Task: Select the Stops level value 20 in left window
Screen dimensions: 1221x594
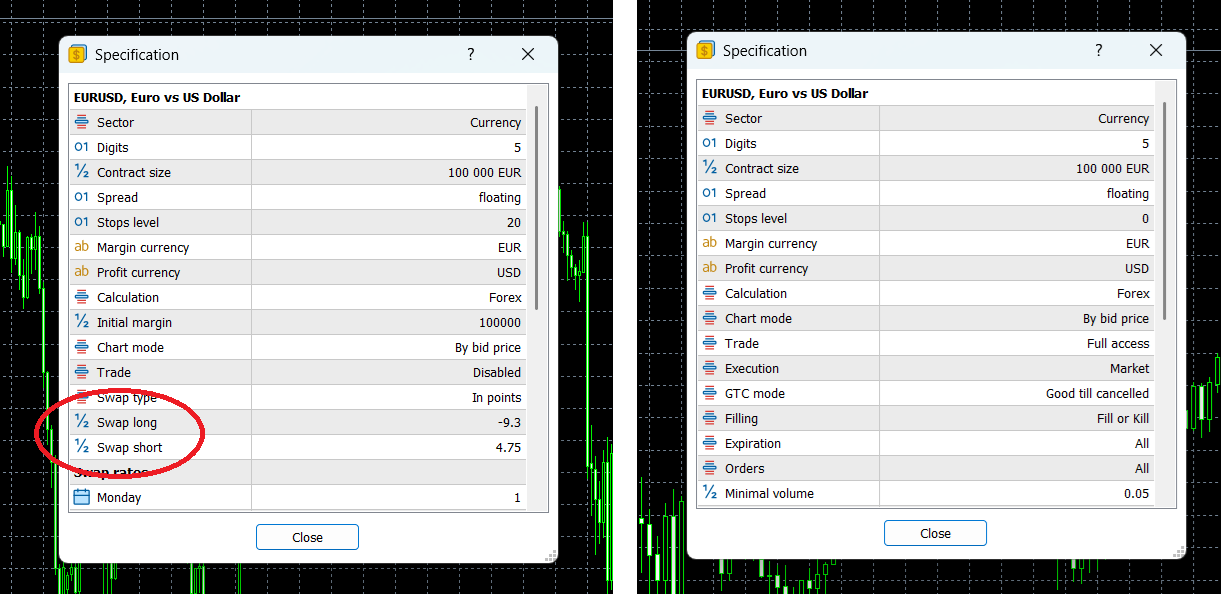Action: pyautogui.click(x=514, y=222)
